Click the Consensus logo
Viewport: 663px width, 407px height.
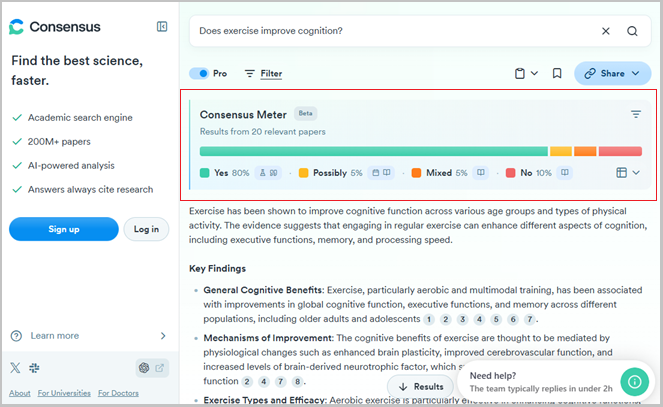(55, 27)
